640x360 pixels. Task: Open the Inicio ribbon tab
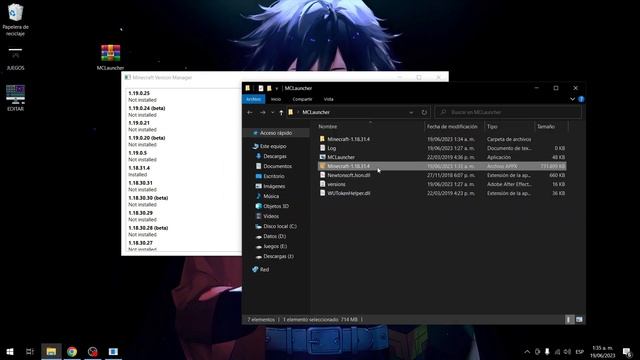point(276,99)
